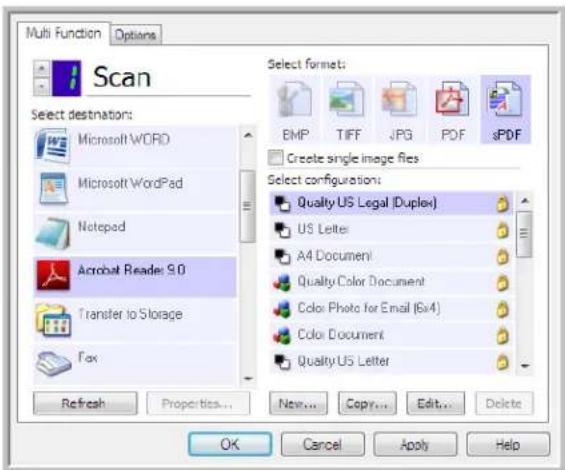The width and height of the screenshot is (565, 470).
Task: Click the destination list scrollbar thumb
Action: tap(248, 206)
